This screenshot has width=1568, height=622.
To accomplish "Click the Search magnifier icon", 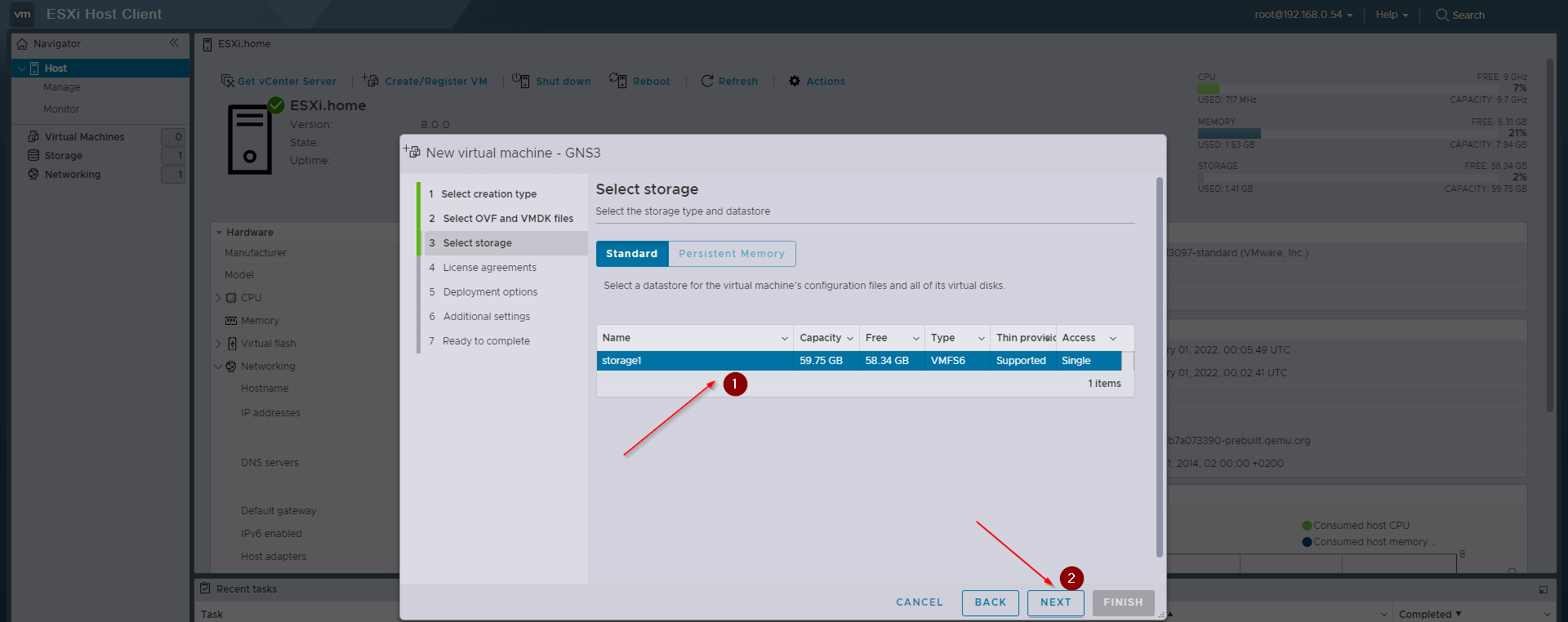I will [x=1441, y=15].
